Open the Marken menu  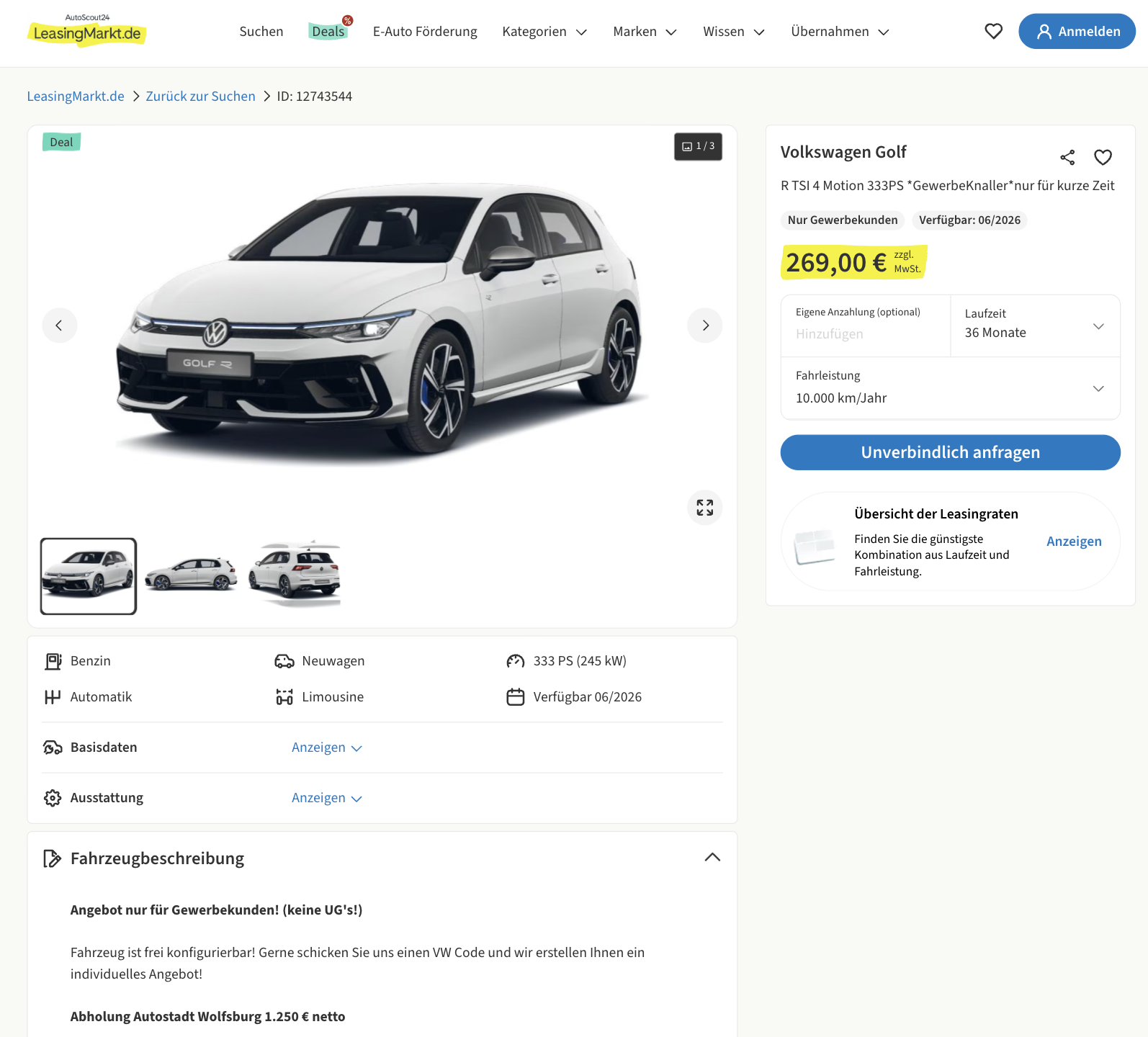pyautogui.click(x=645, y=32)
